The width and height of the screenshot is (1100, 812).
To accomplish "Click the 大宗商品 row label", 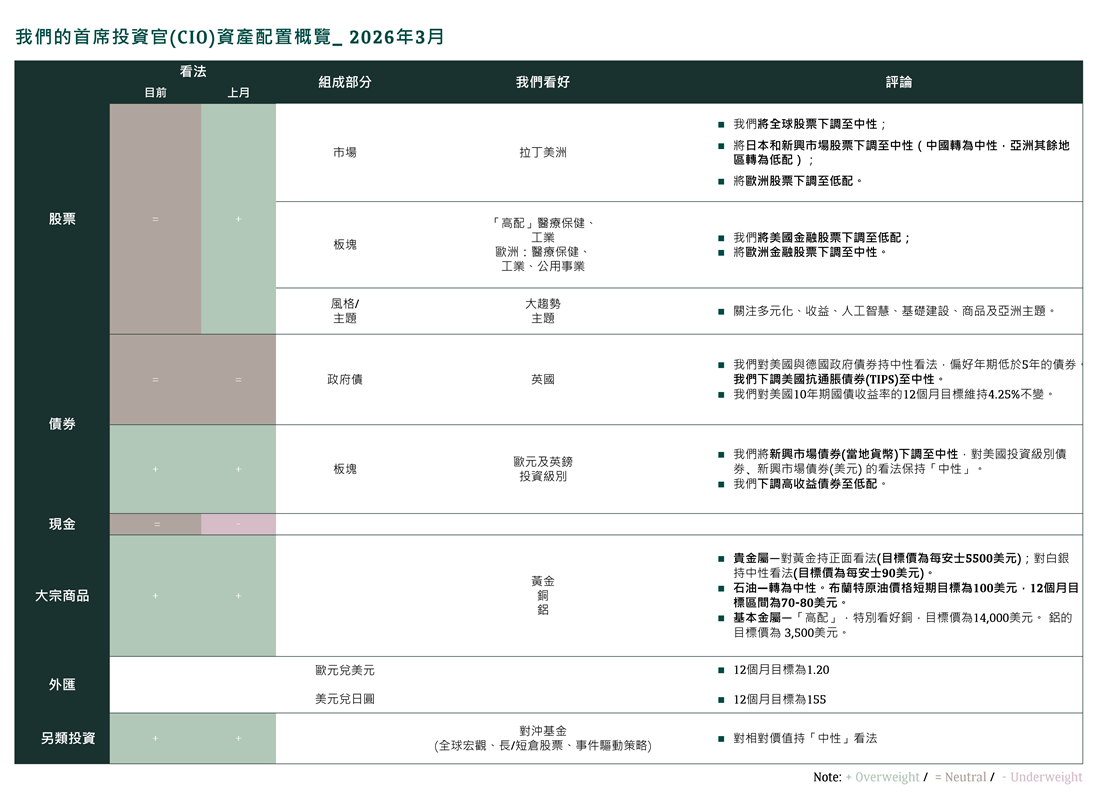I will (62, 595).
